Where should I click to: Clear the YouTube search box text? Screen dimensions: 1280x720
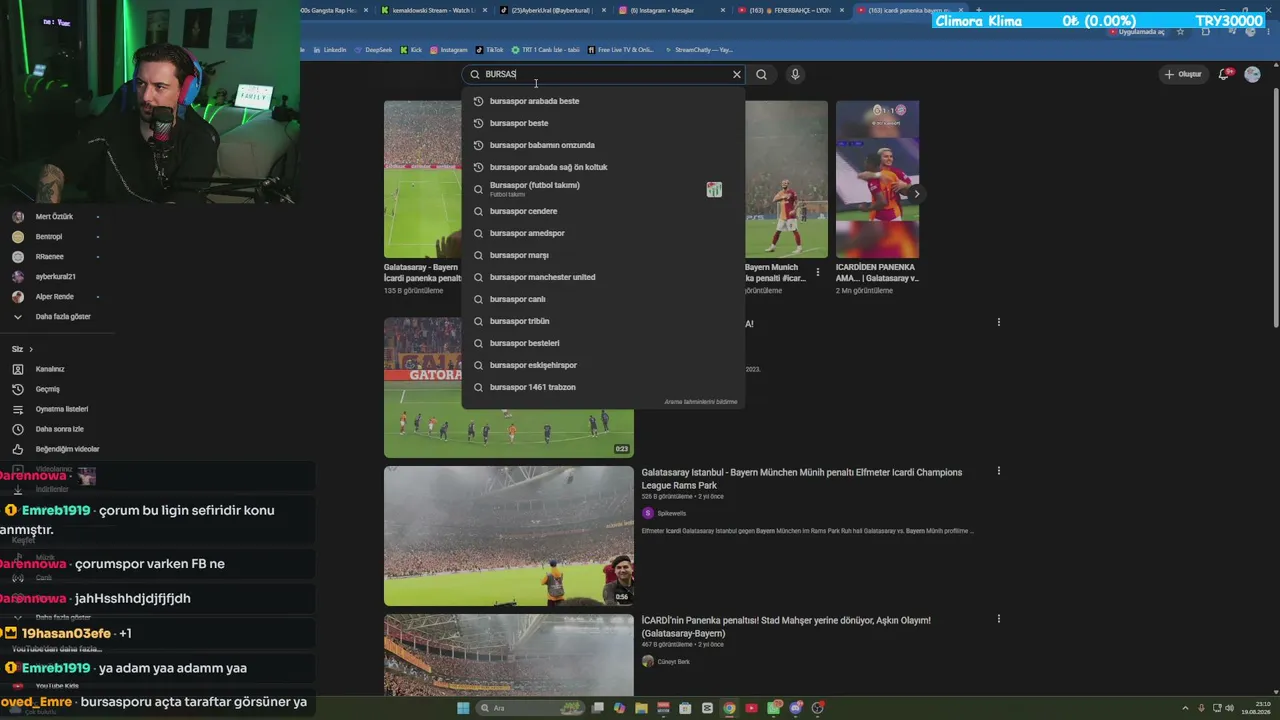click(737, 74)
